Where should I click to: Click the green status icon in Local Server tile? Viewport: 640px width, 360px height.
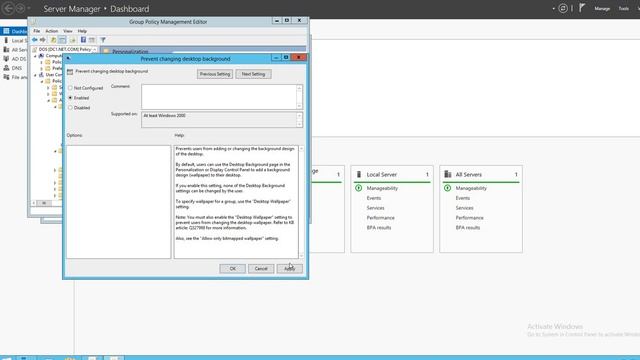coord(358,188)
